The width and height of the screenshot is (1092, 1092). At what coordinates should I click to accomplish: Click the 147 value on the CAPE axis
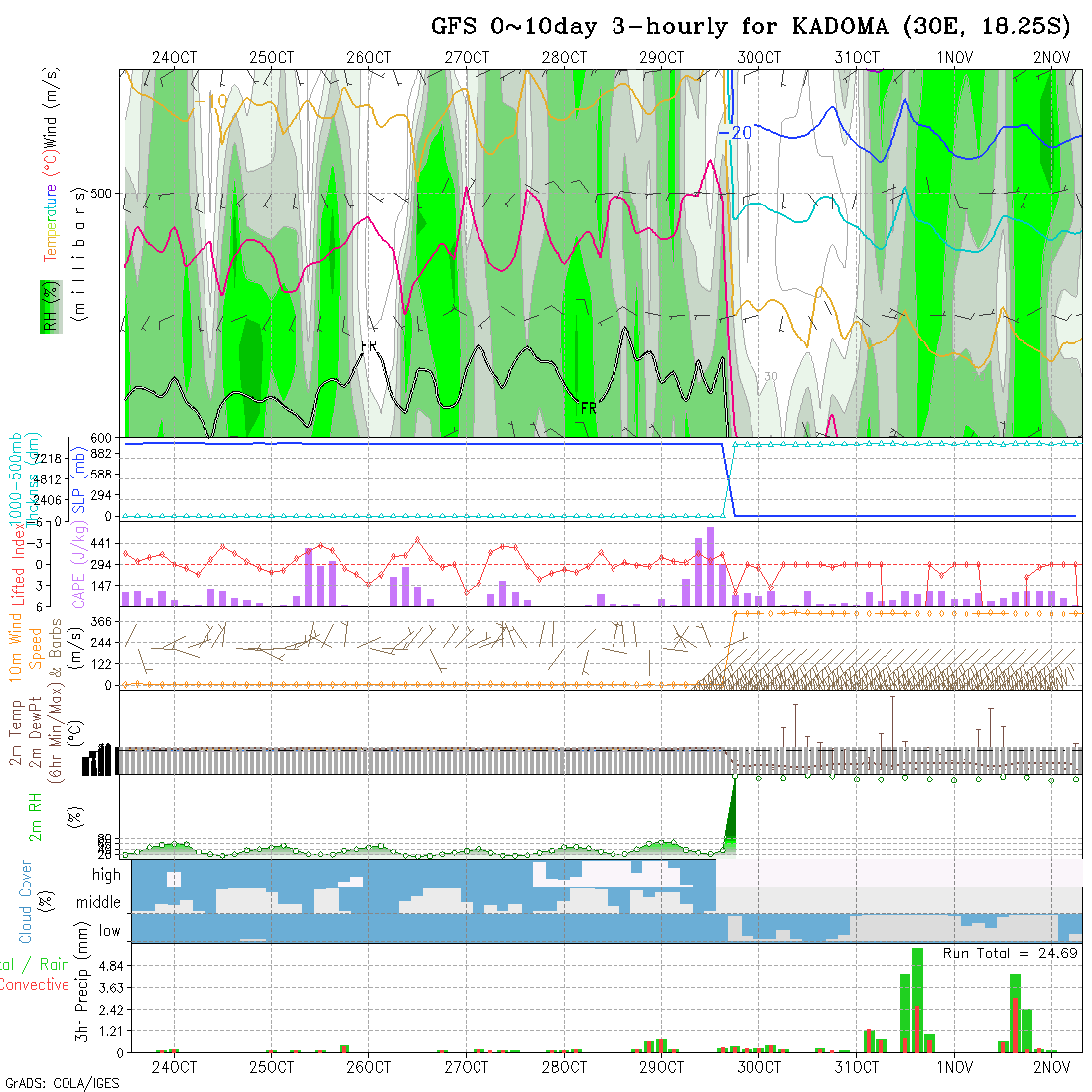coord(101,586)
